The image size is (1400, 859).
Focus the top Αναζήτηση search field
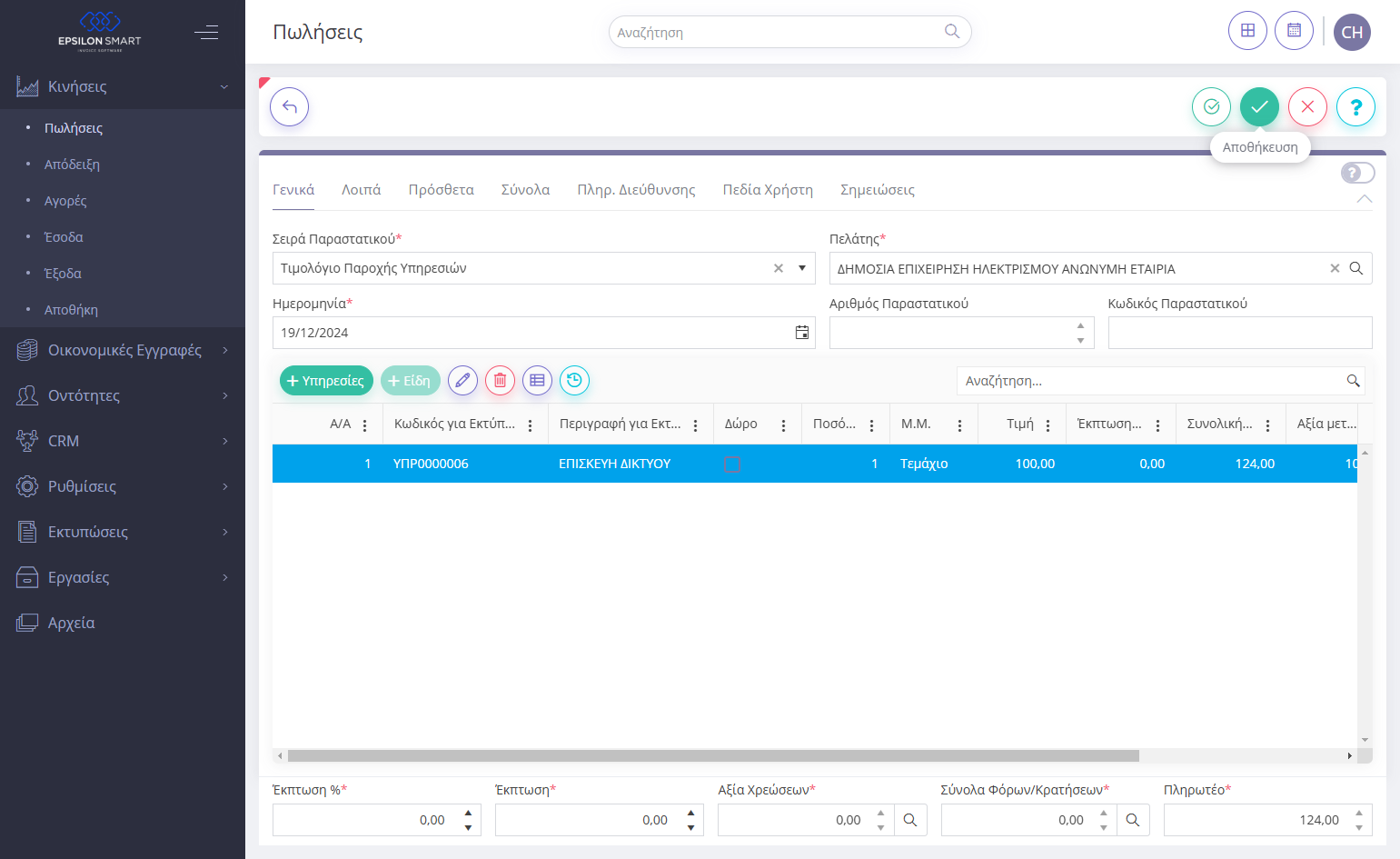pos(789,32)
